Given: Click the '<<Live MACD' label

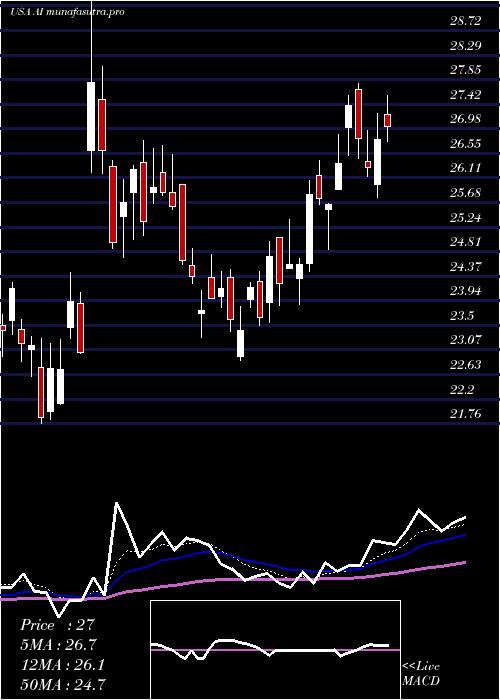Looking at the screenshot, I should pos(421,674).
